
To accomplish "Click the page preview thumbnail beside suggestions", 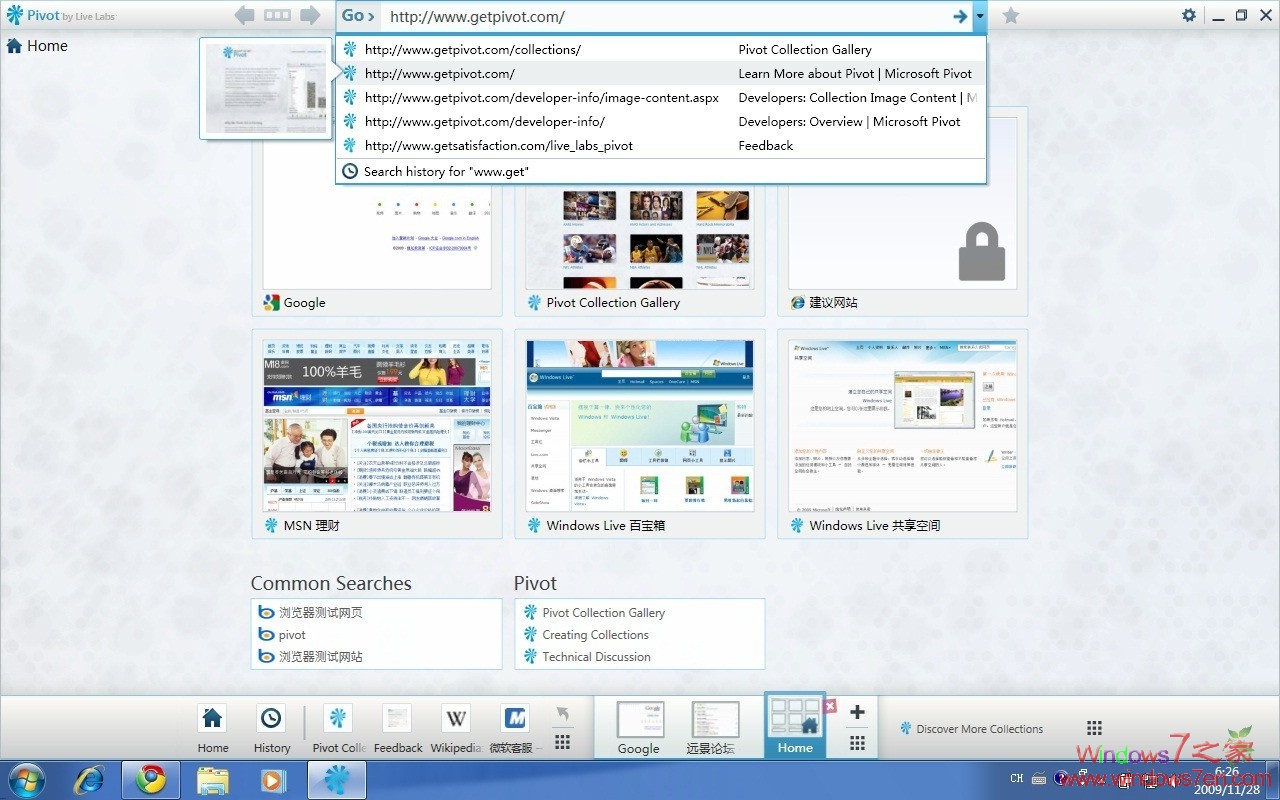I will pyautogui.click(x=265, y=88).
